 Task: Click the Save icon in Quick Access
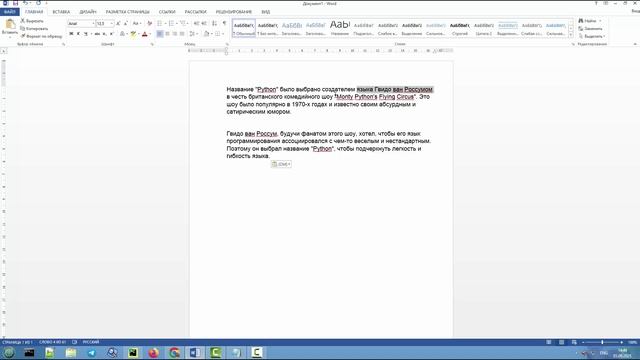[x=16, y=3]
